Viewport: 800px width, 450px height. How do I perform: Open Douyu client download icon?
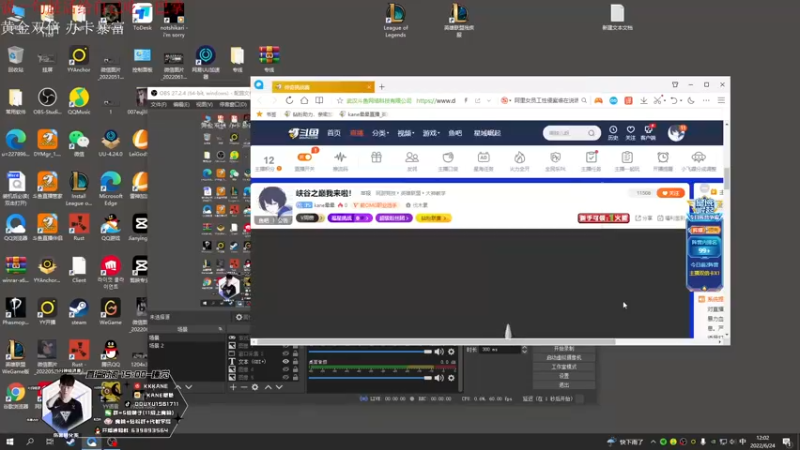[x=648, y=133]
